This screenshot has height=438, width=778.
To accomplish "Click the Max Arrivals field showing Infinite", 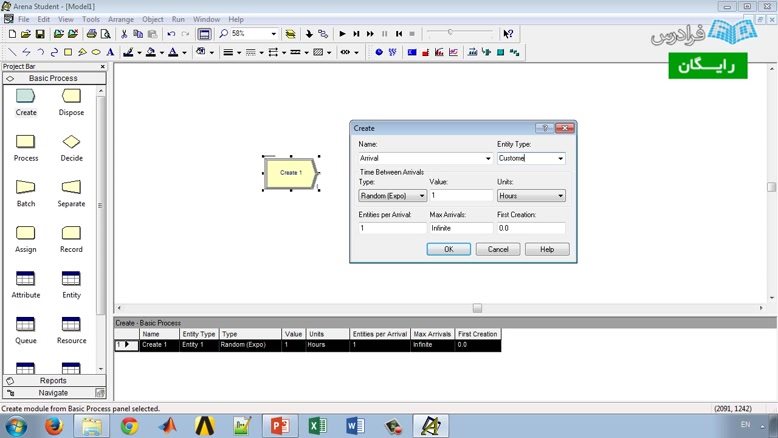I will 461,228.
